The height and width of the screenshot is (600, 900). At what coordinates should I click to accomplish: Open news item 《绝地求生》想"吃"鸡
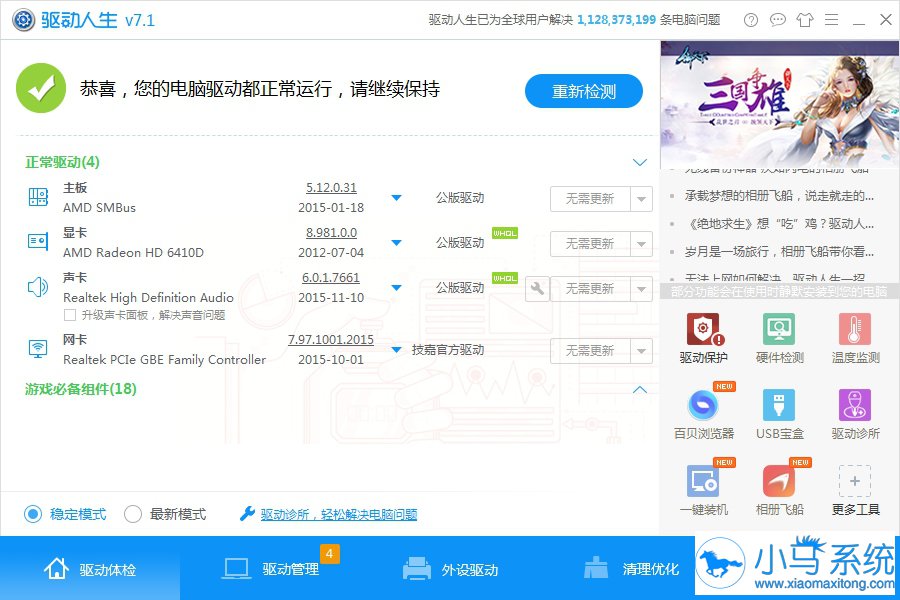point(779,223)
